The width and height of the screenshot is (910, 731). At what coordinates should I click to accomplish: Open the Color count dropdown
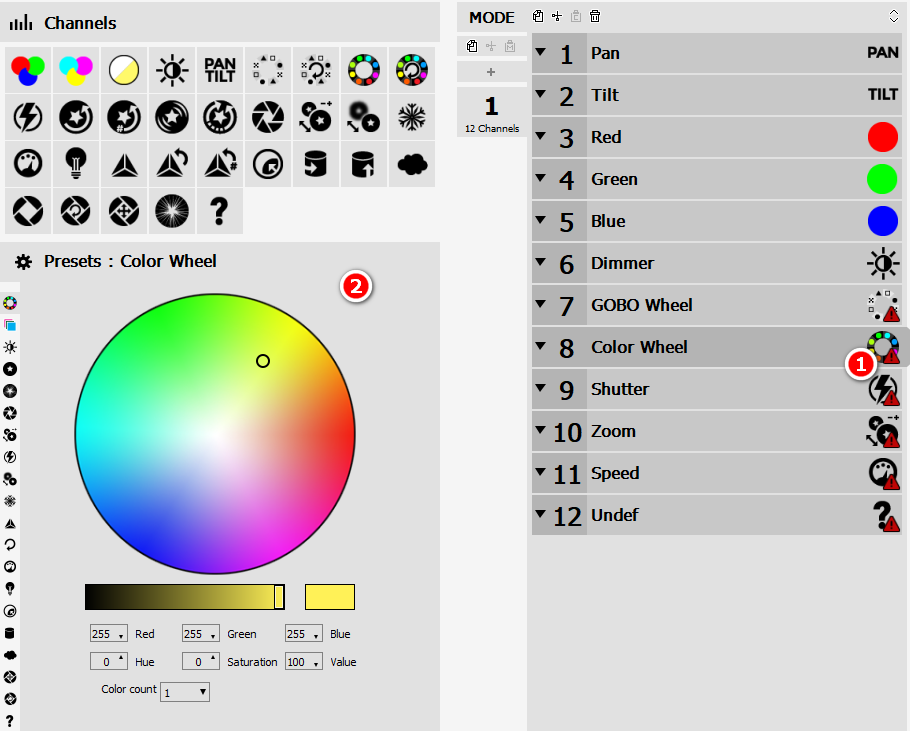[x=185, y=691]
